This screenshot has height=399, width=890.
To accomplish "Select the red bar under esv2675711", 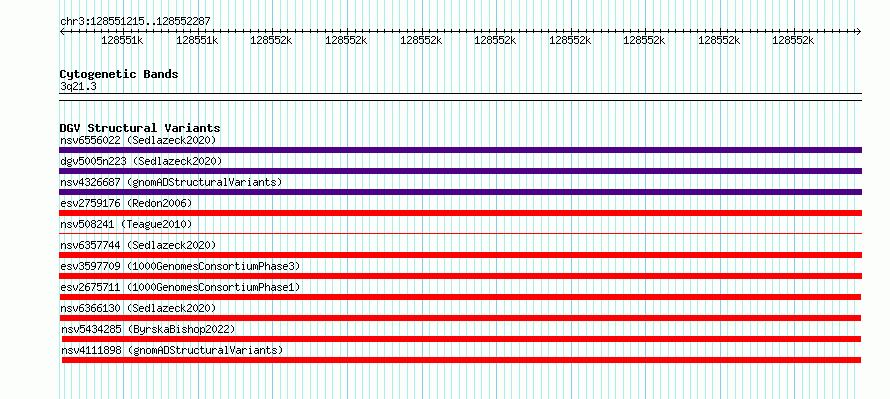I will coord(460,297).
